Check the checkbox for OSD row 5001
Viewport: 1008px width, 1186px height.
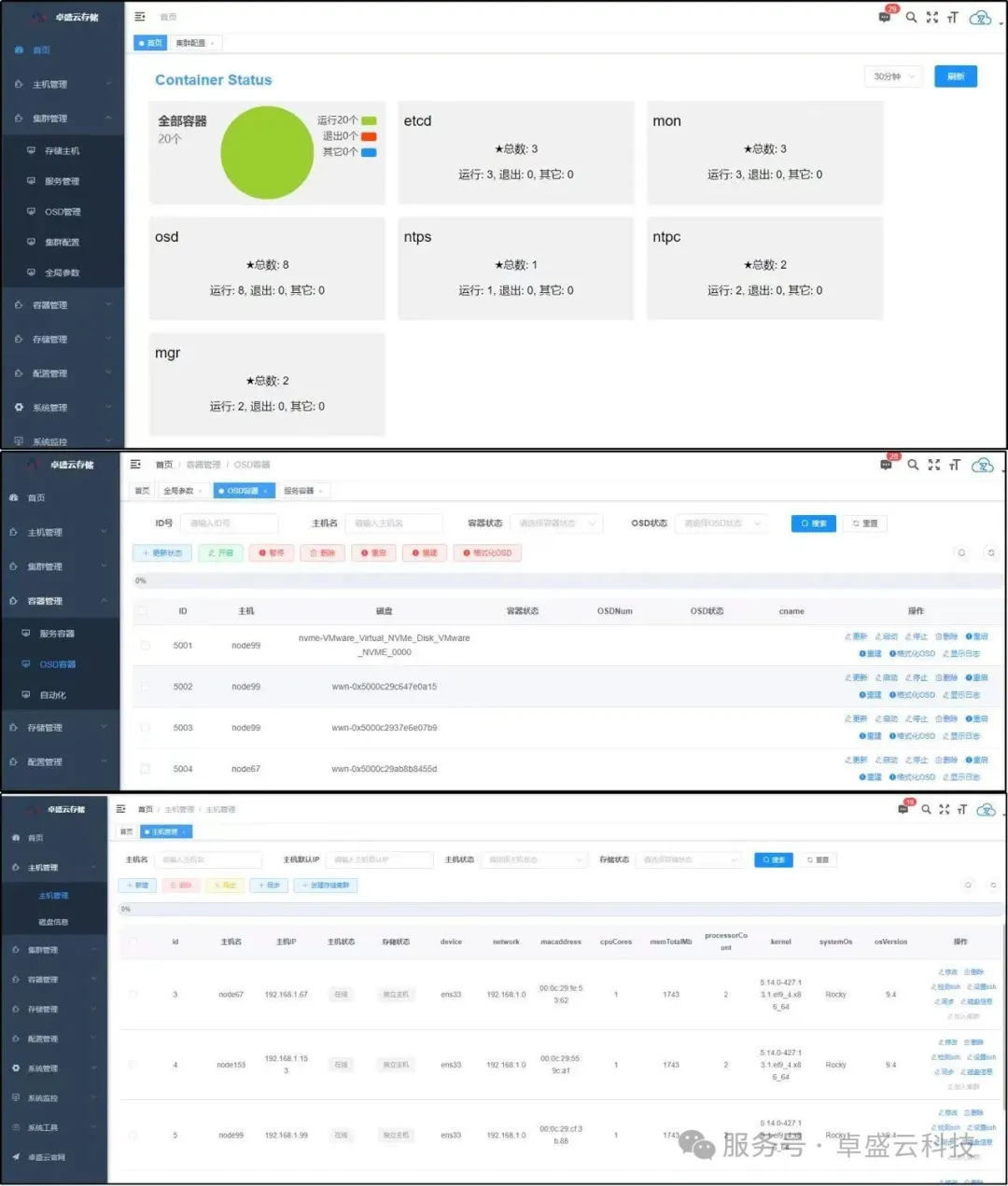[x=145, y=645]
